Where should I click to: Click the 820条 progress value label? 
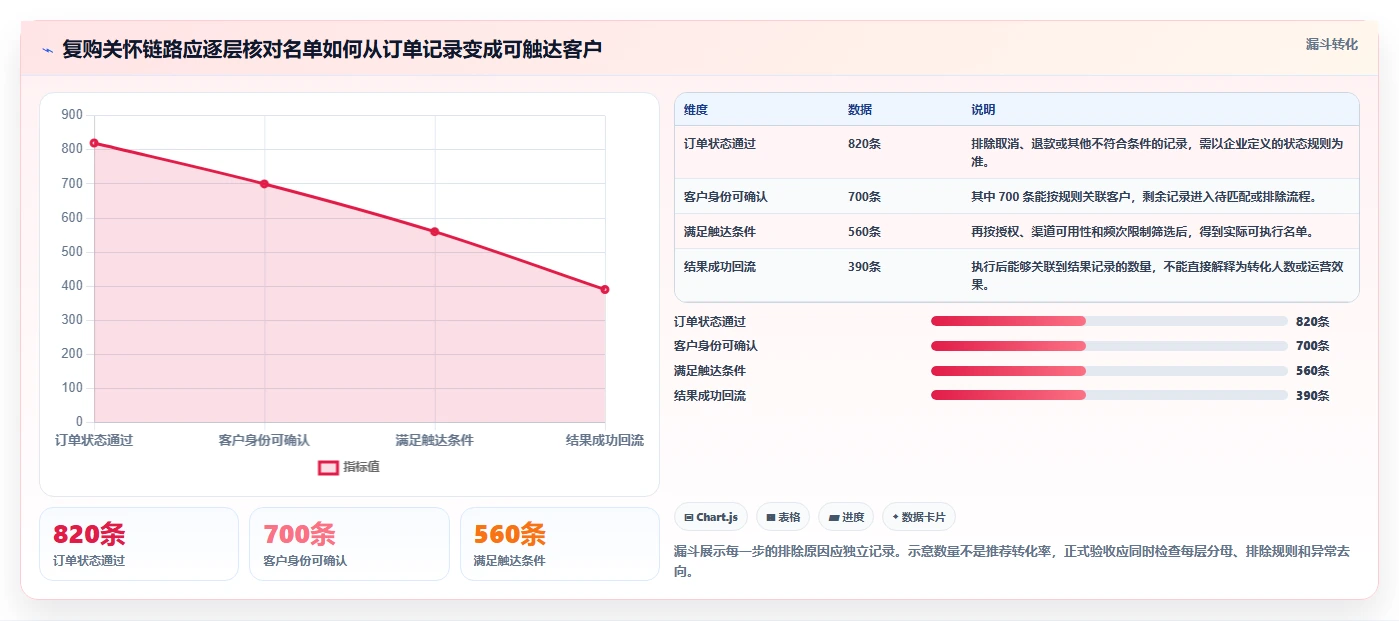pos(1312,322)
